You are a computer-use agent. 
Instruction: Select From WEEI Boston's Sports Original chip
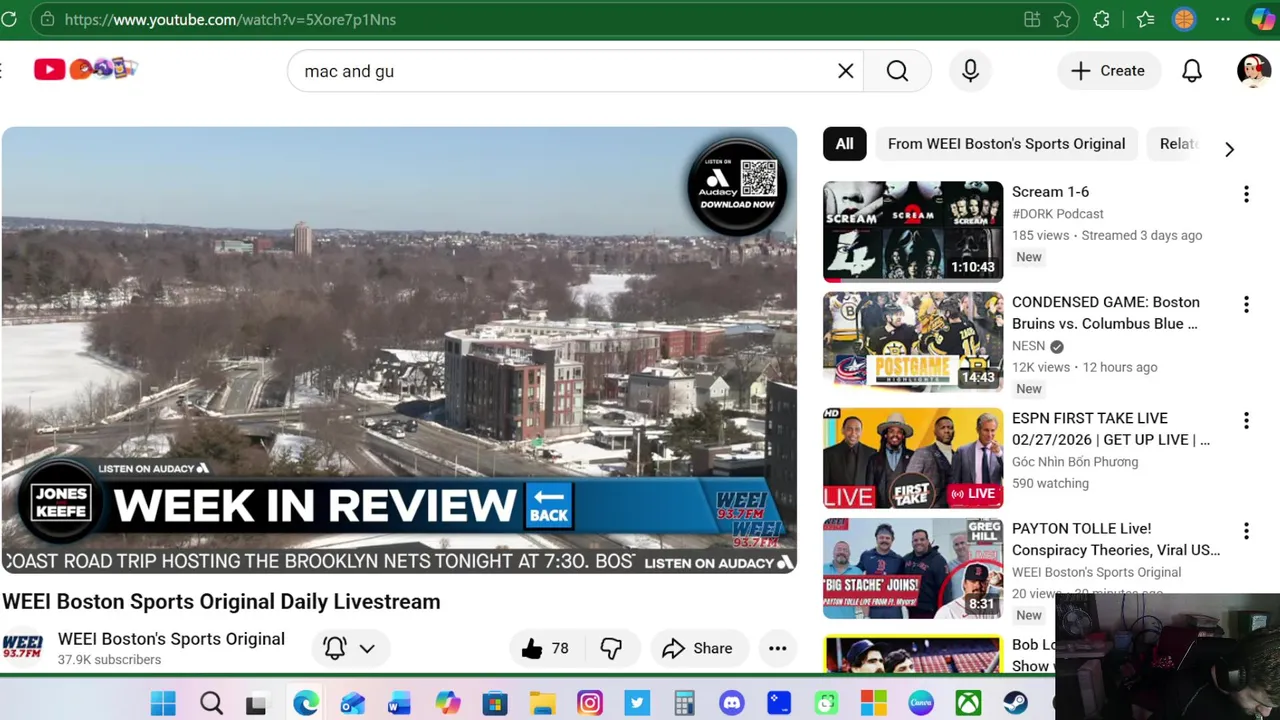tap(1006, 144)
